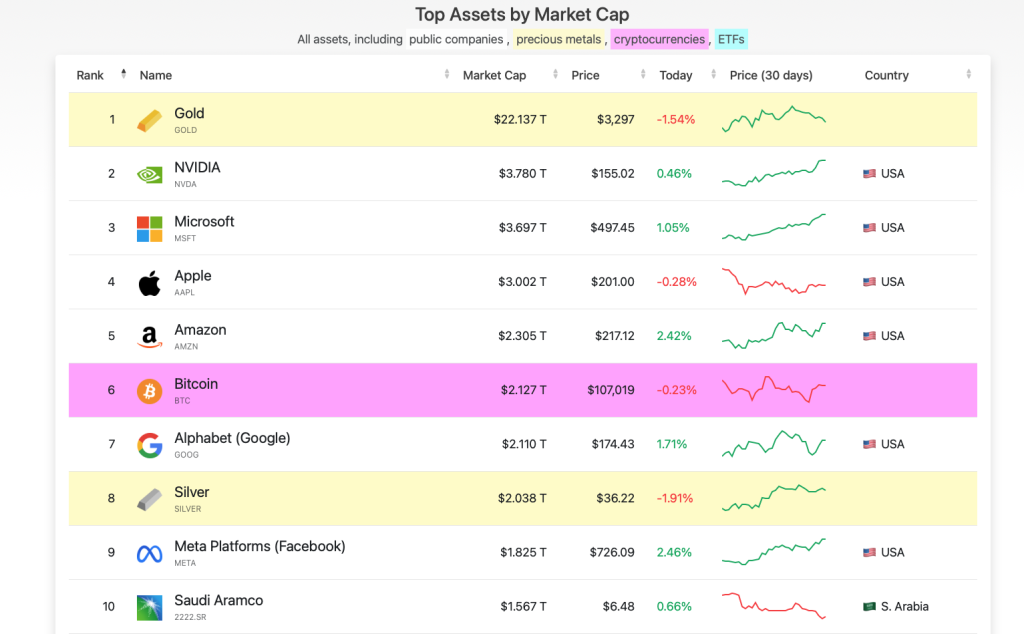Open the Apple company page

click(x=193, y=276)
